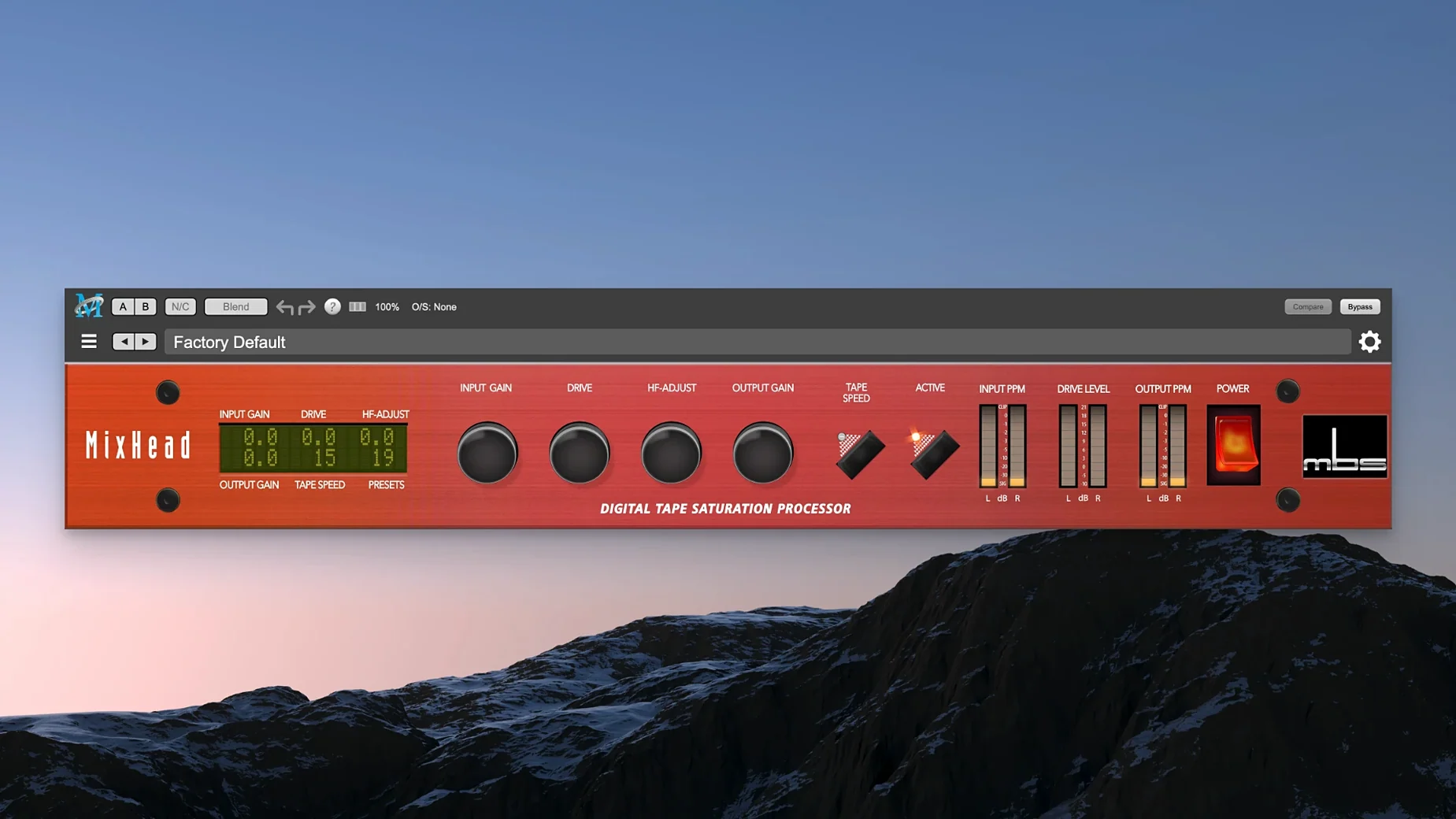The image size is (1456, 819).
Task: Redo with the right curved arrow
Action: [307, 307]
